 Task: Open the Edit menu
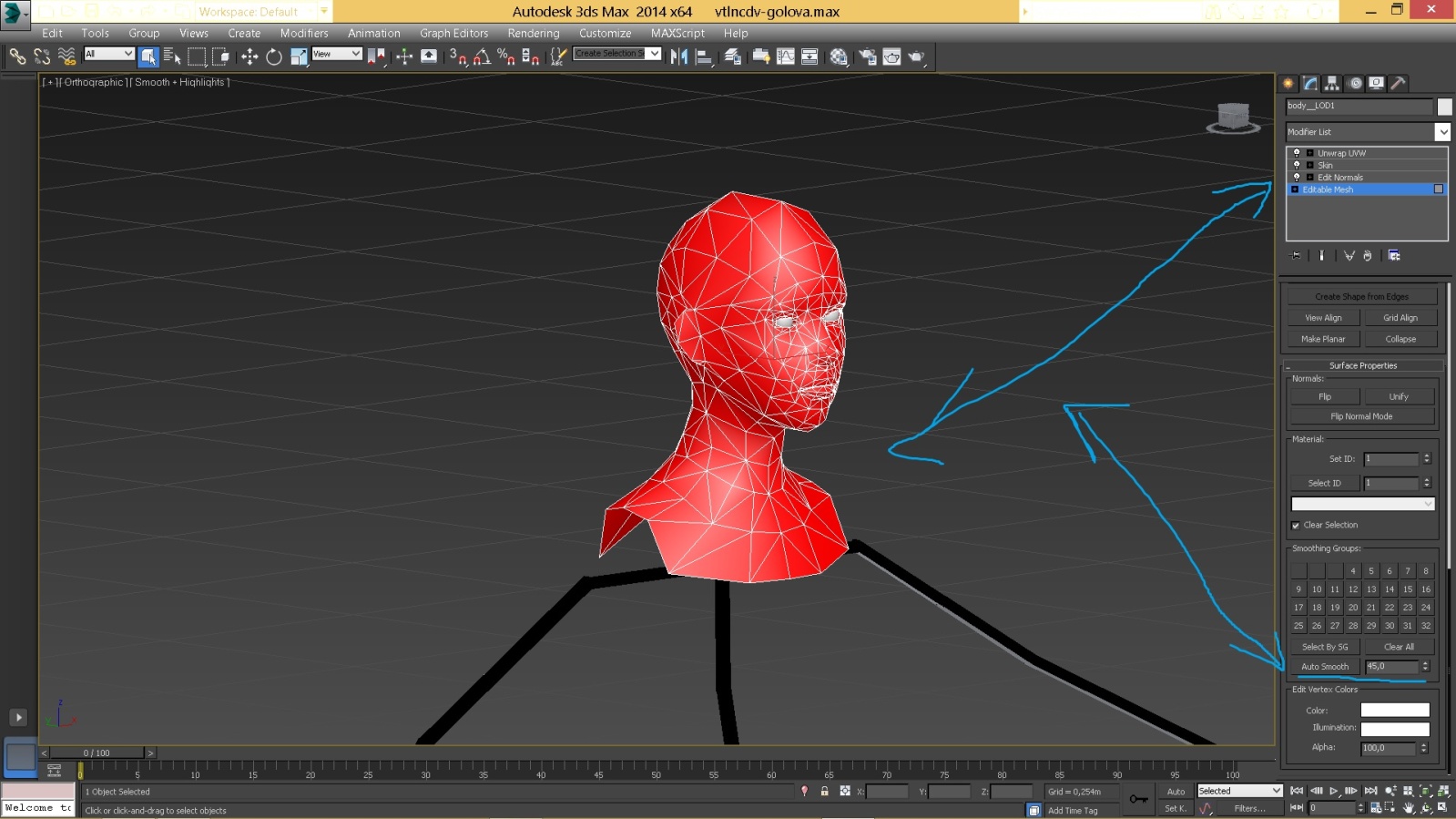coord(53,33)
